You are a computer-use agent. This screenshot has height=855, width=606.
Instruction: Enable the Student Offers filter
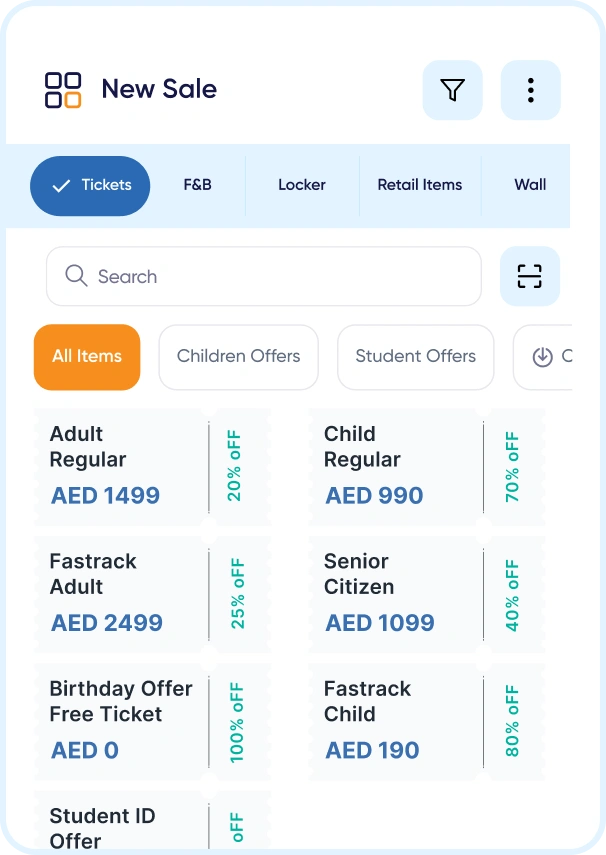click(415, 357)
